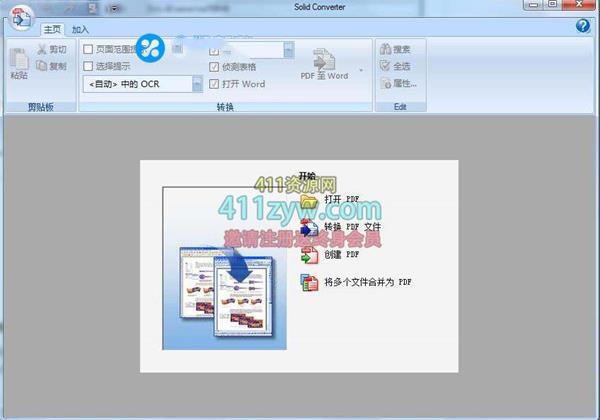
Task: Click the 将多个文件合并为 PDF link
Action: 367,283
